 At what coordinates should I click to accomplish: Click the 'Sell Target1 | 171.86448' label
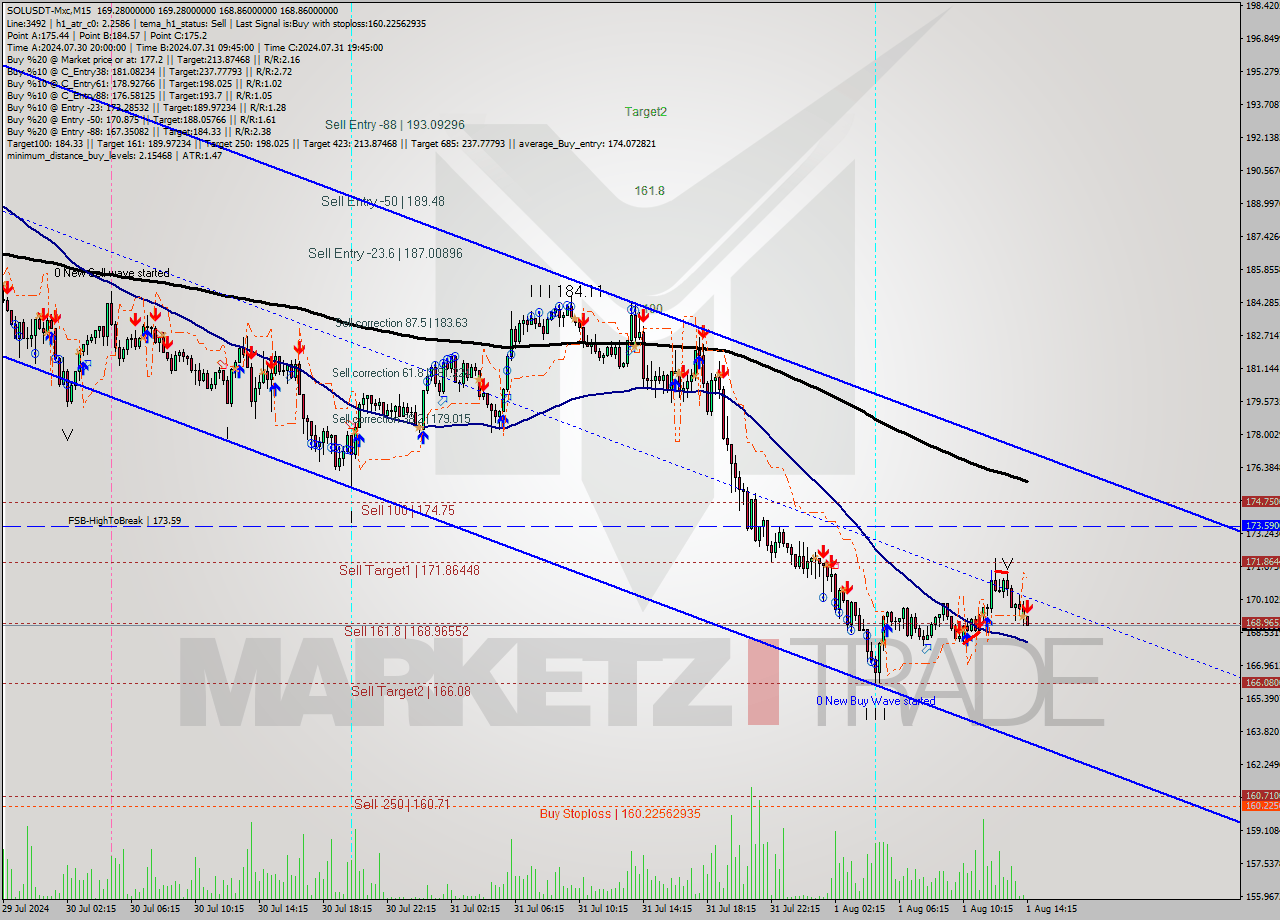click(x=409, y=570)
